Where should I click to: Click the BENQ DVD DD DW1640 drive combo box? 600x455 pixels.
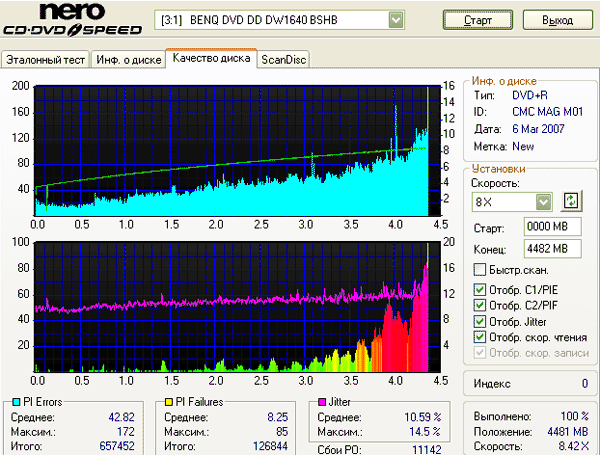tap(279, 20)
